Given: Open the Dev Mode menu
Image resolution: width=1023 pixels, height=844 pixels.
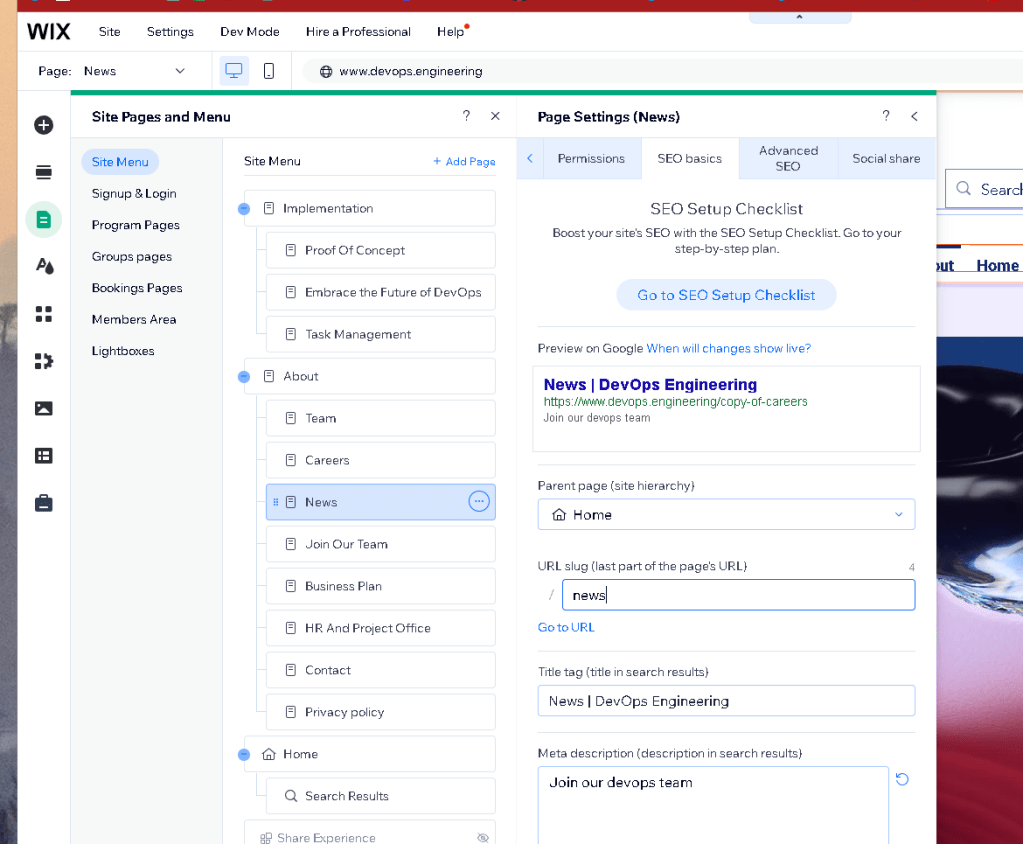Looking at the screenshot, I should click(x=250, y=31).
